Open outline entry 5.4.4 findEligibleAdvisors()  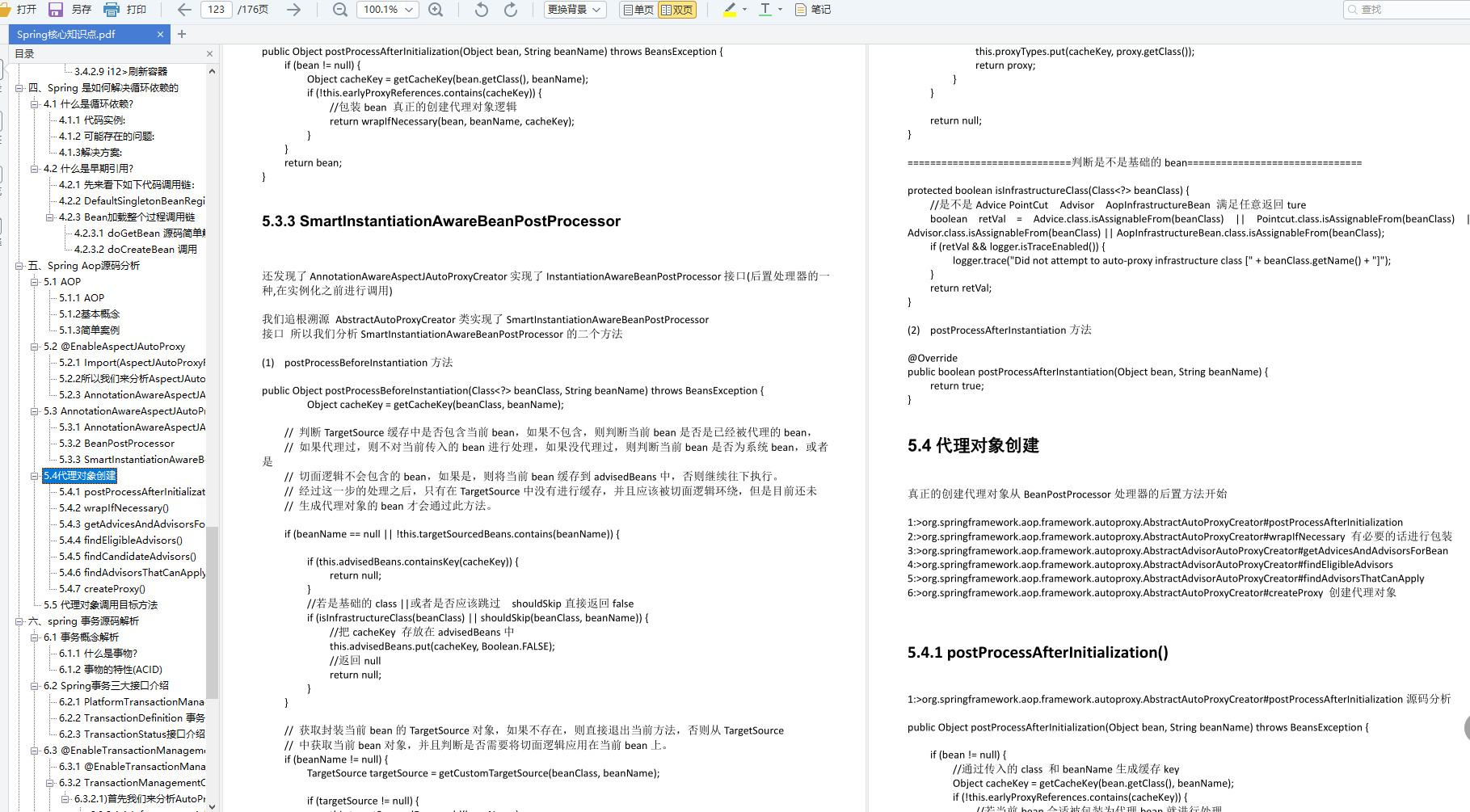[120, 541]
